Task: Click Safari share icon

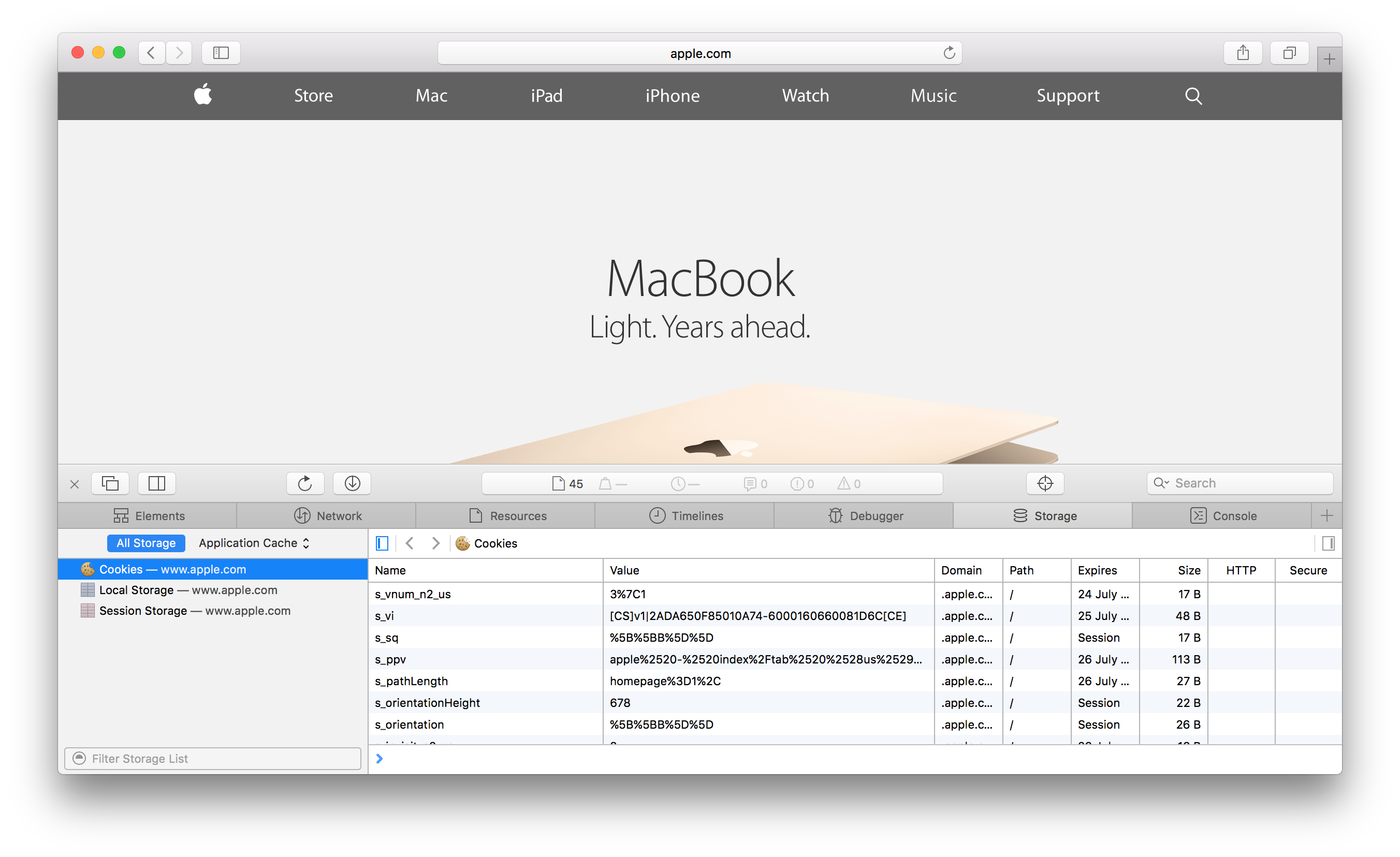Action: point(1243,53)
